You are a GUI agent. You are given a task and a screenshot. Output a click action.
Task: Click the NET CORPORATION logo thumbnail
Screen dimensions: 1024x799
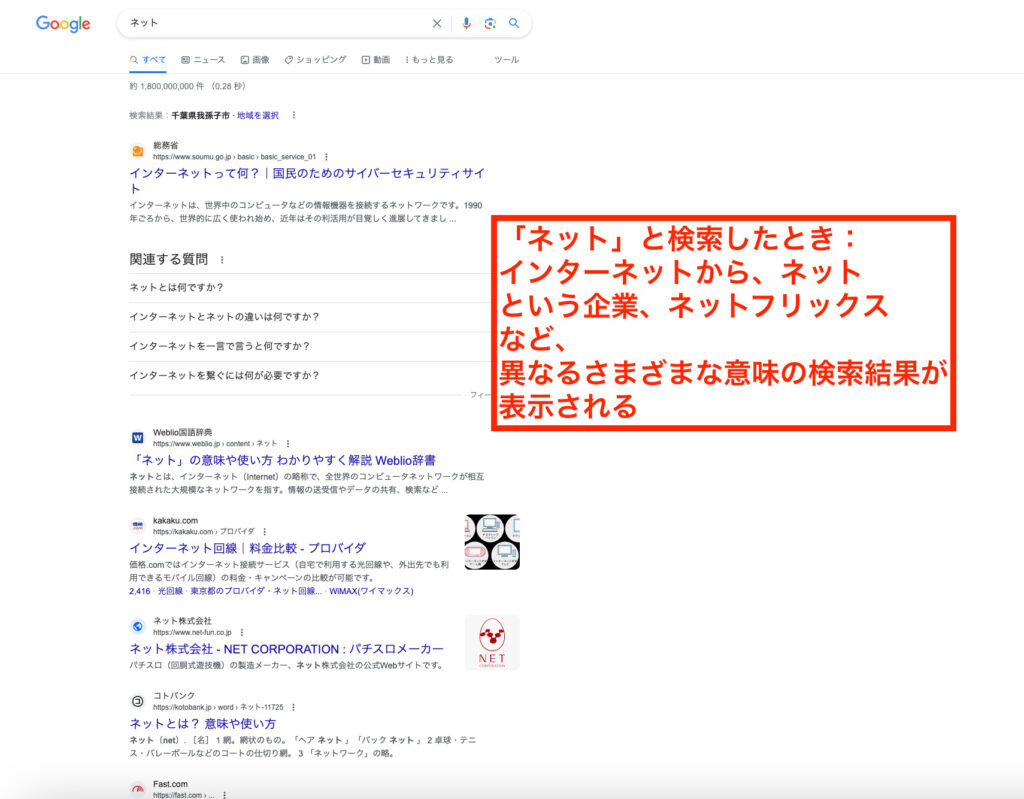tap(491, 642)
